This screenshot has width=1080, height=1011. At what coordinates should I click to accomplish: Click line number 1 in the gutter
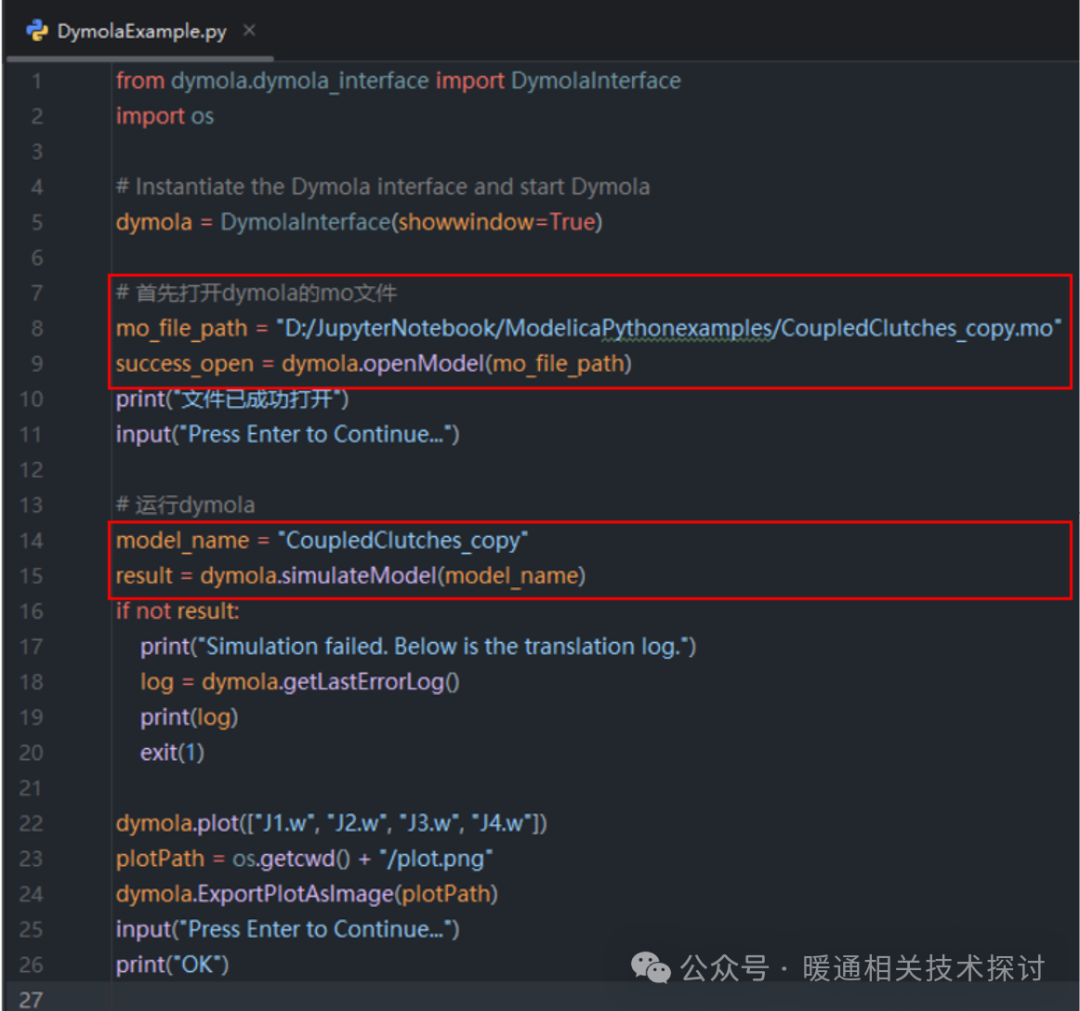coord(37,81)
